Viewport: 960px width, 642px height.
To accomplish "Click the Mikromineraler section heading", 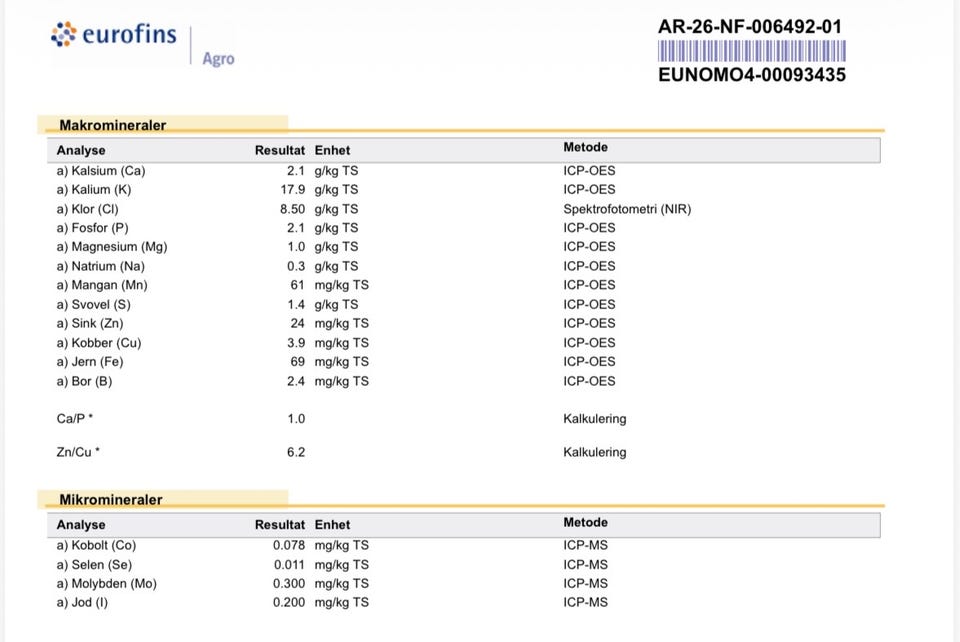I will coord(111,499).
